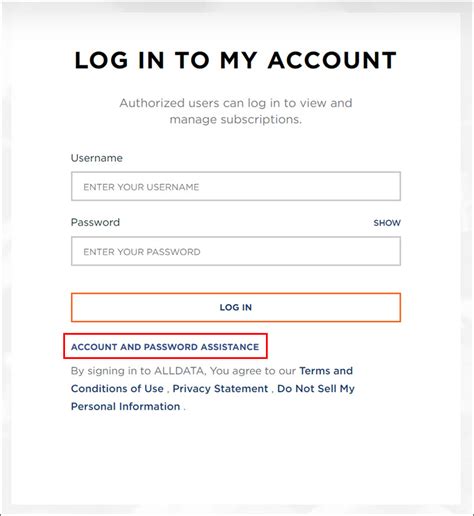Toggle SHOW to reveal the password
This screenshot has width=474, height=516.
pyautogui.click(x=387, y=223)
